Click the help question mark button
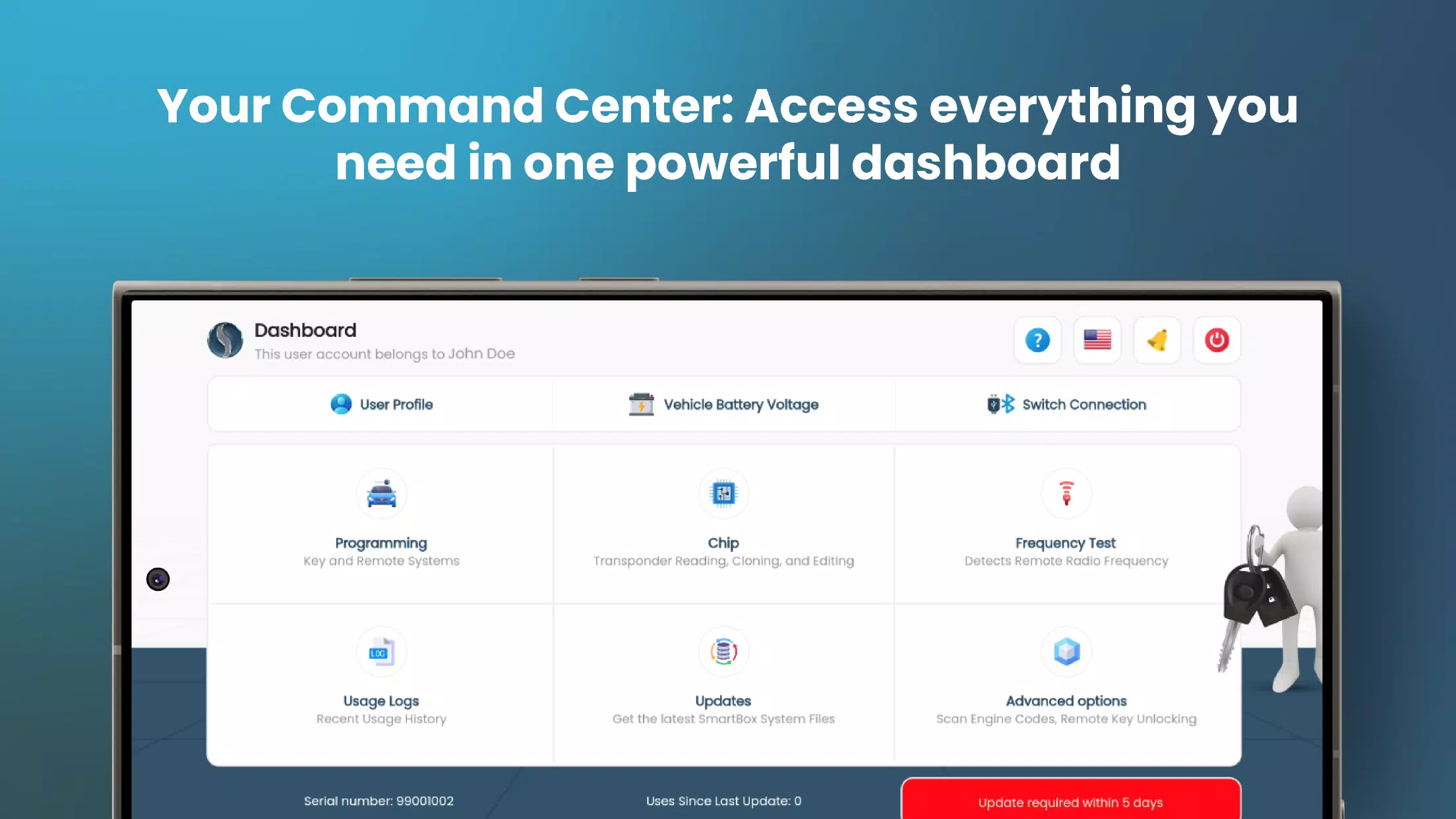 [1037, 340]
